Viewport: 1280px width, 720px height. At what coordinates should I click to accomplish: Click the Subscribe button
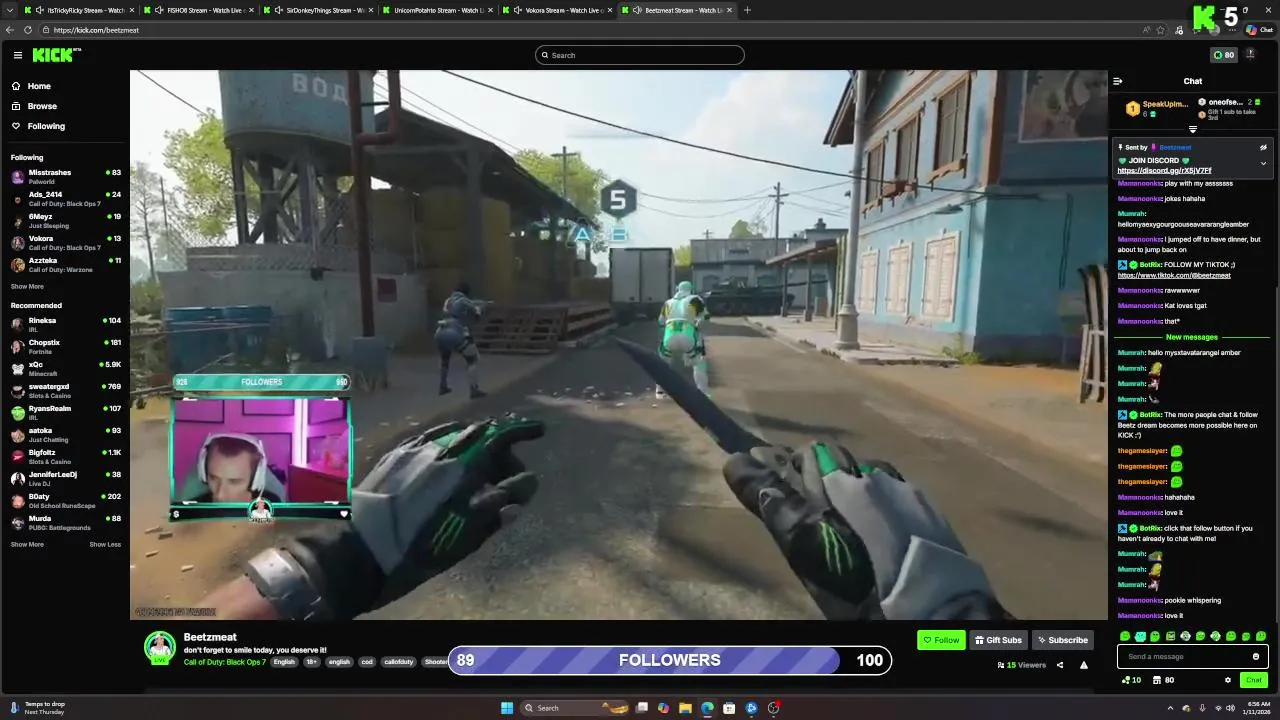tap(1062, 640)
